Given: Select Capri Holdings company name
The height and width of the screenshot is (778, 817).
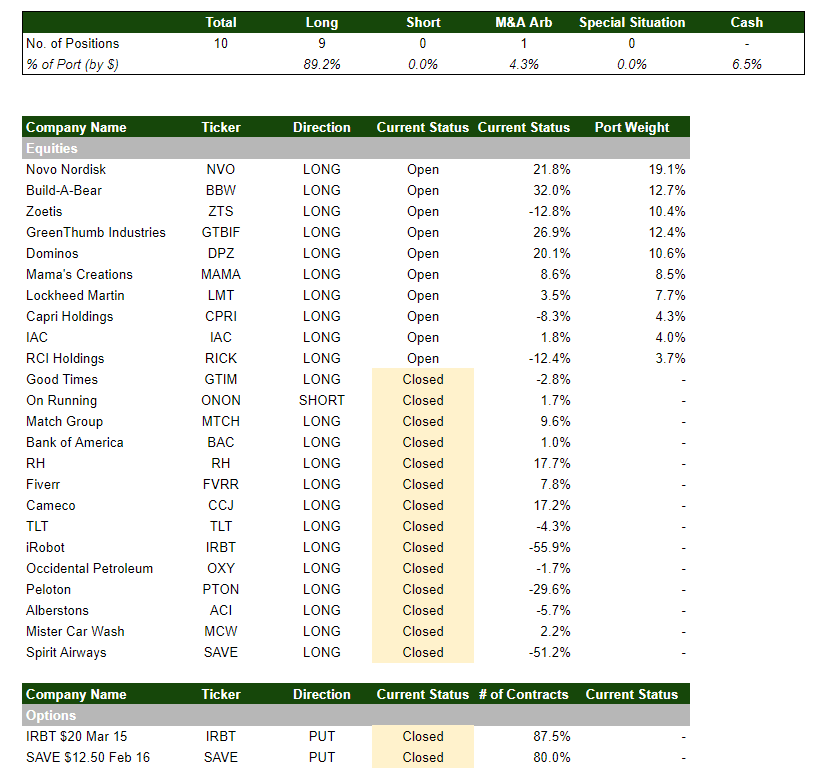Looking at the screenshot, I should 69,316.
